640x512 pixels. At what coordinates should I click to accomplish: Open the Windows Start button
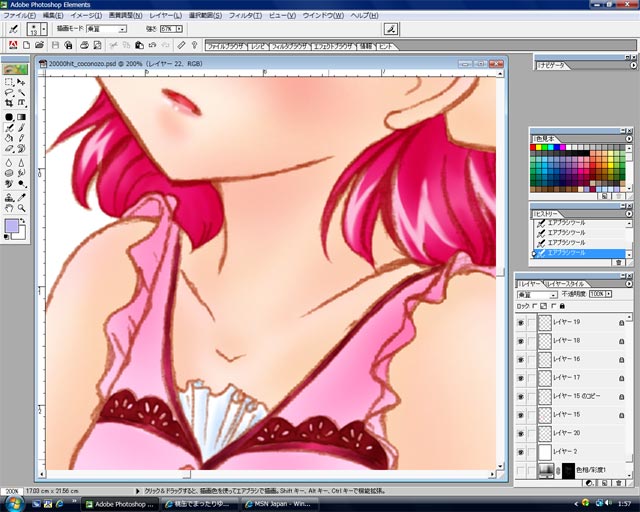tap(14, 503)
